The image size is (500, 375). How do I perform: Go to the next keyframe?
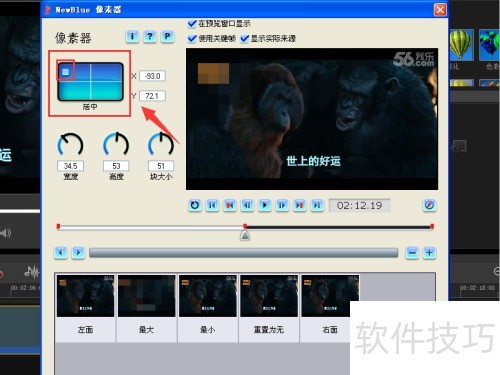tap(300, 205)
